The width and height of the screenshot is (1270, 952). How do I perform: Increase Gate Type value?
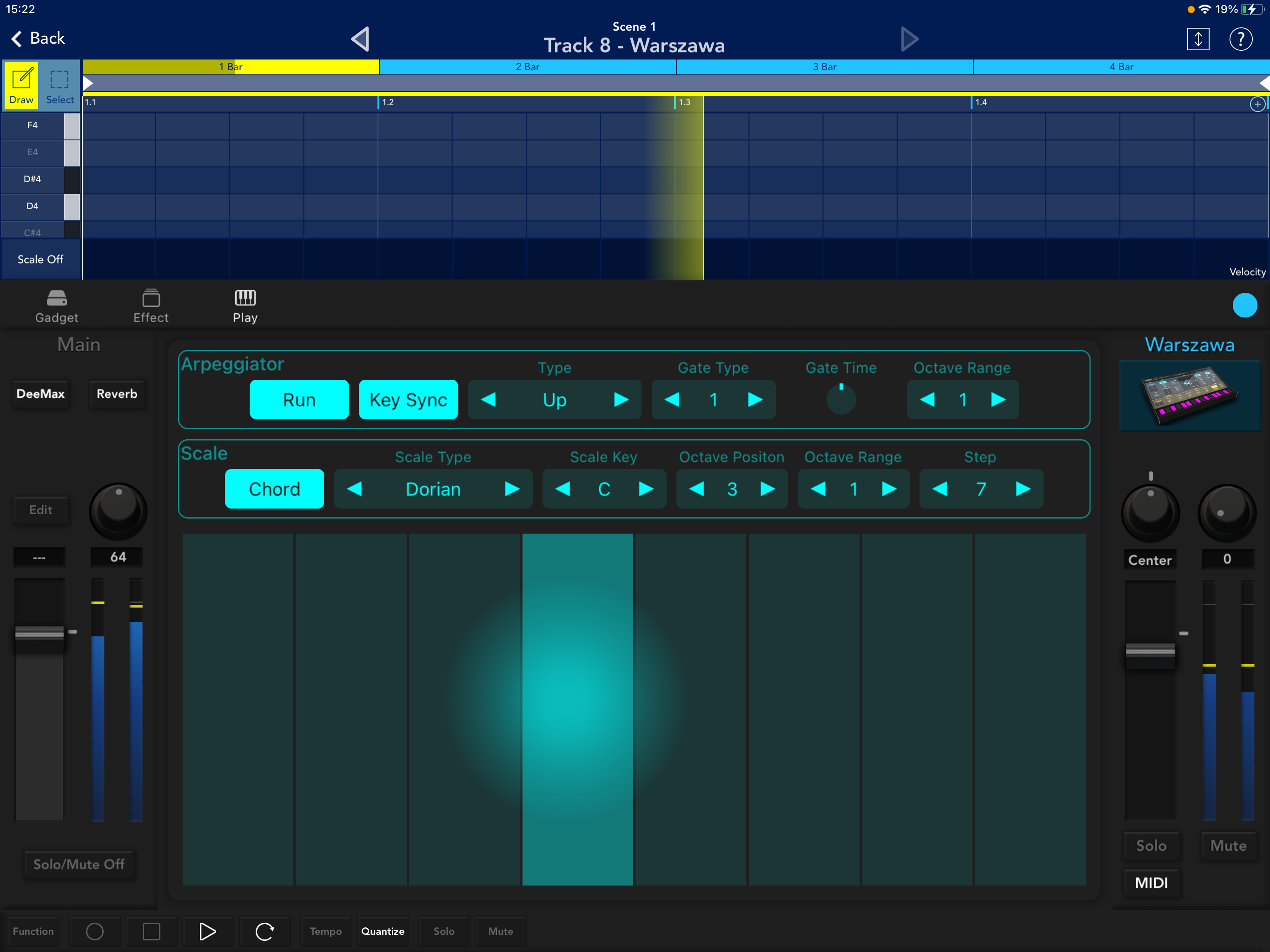755,399
